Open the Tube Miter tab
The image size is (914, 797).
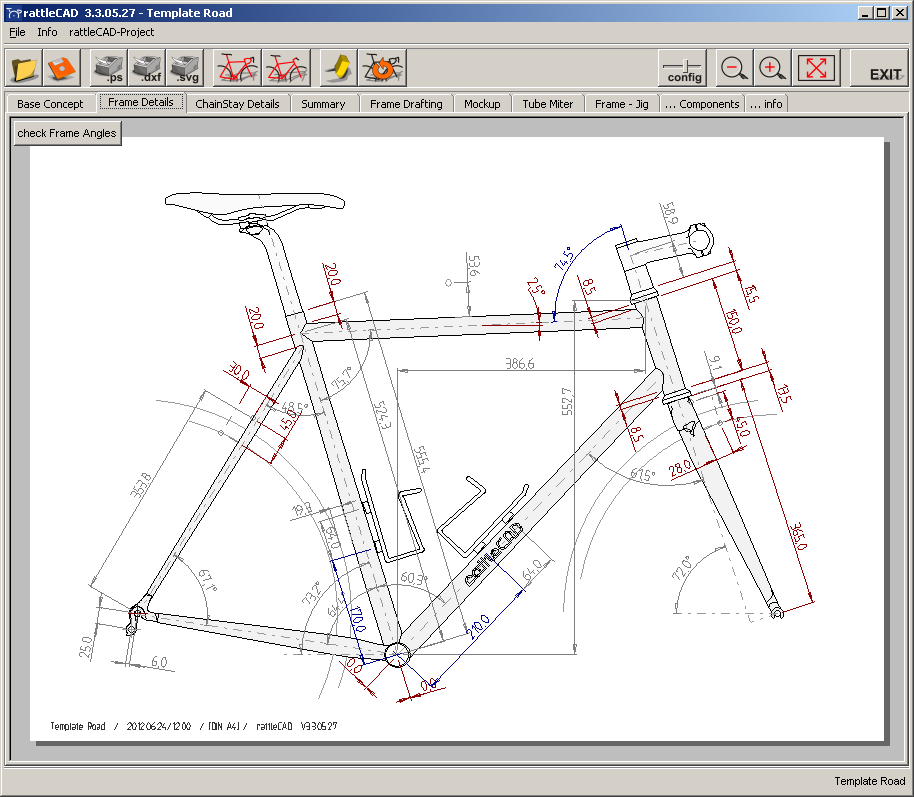pyautogui.click(x=548, y=104)
